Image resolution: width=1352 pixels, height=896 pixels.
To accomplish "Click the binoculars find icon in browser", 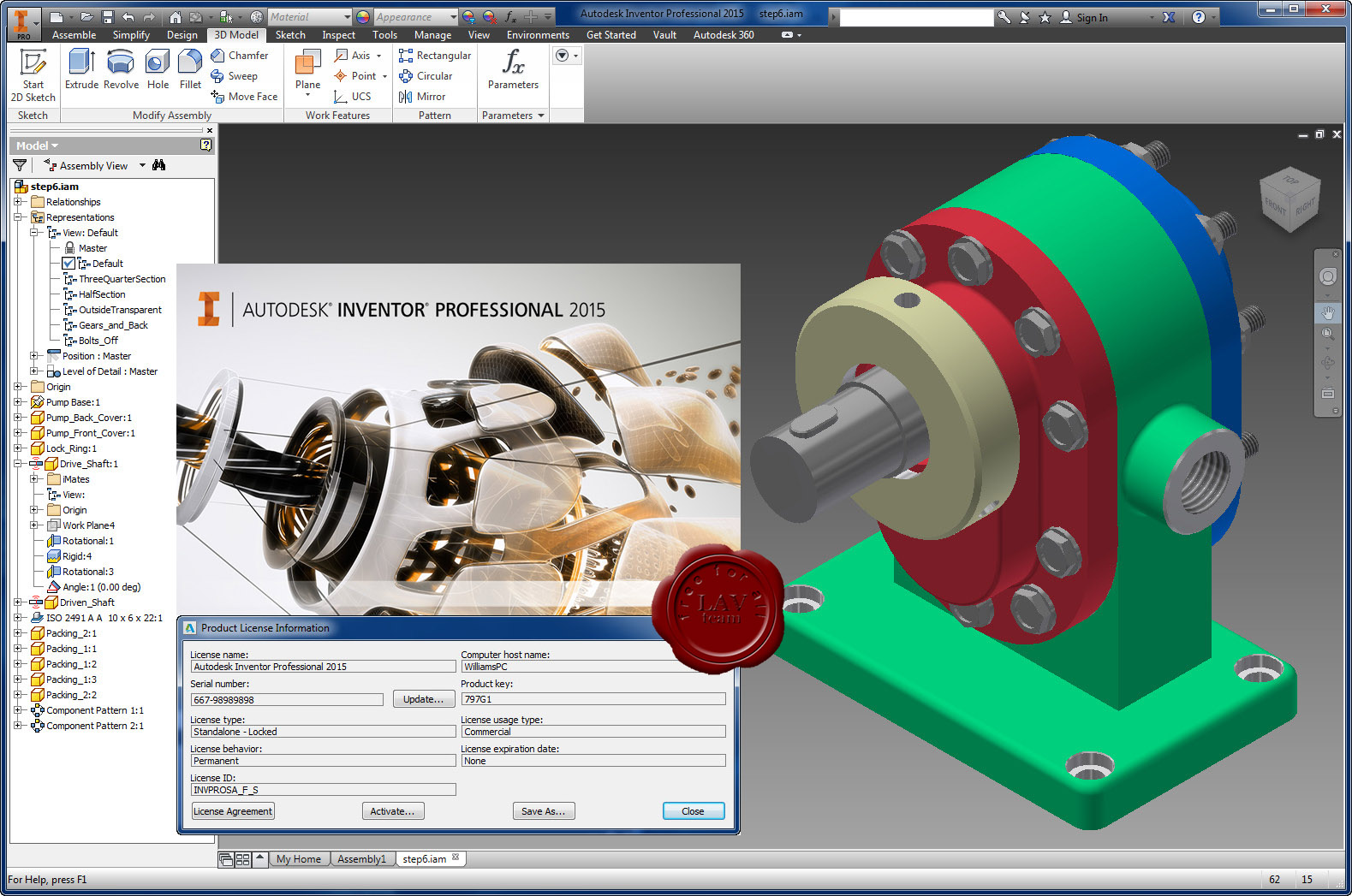I will (158, 165).
